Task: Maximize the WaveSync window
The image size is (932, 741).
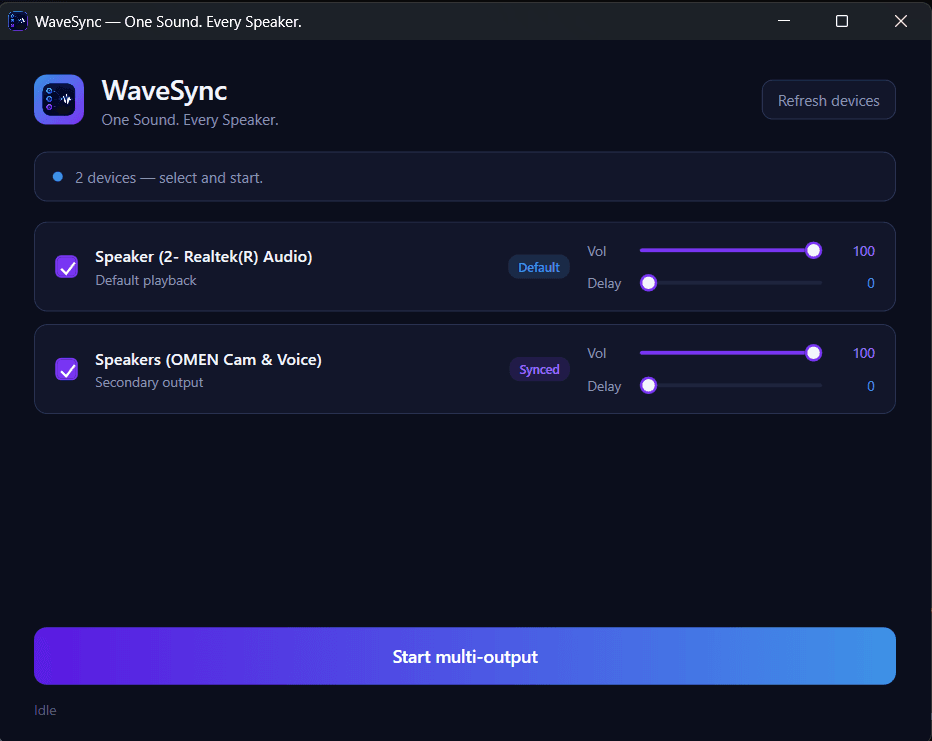Action: [842, 21]
